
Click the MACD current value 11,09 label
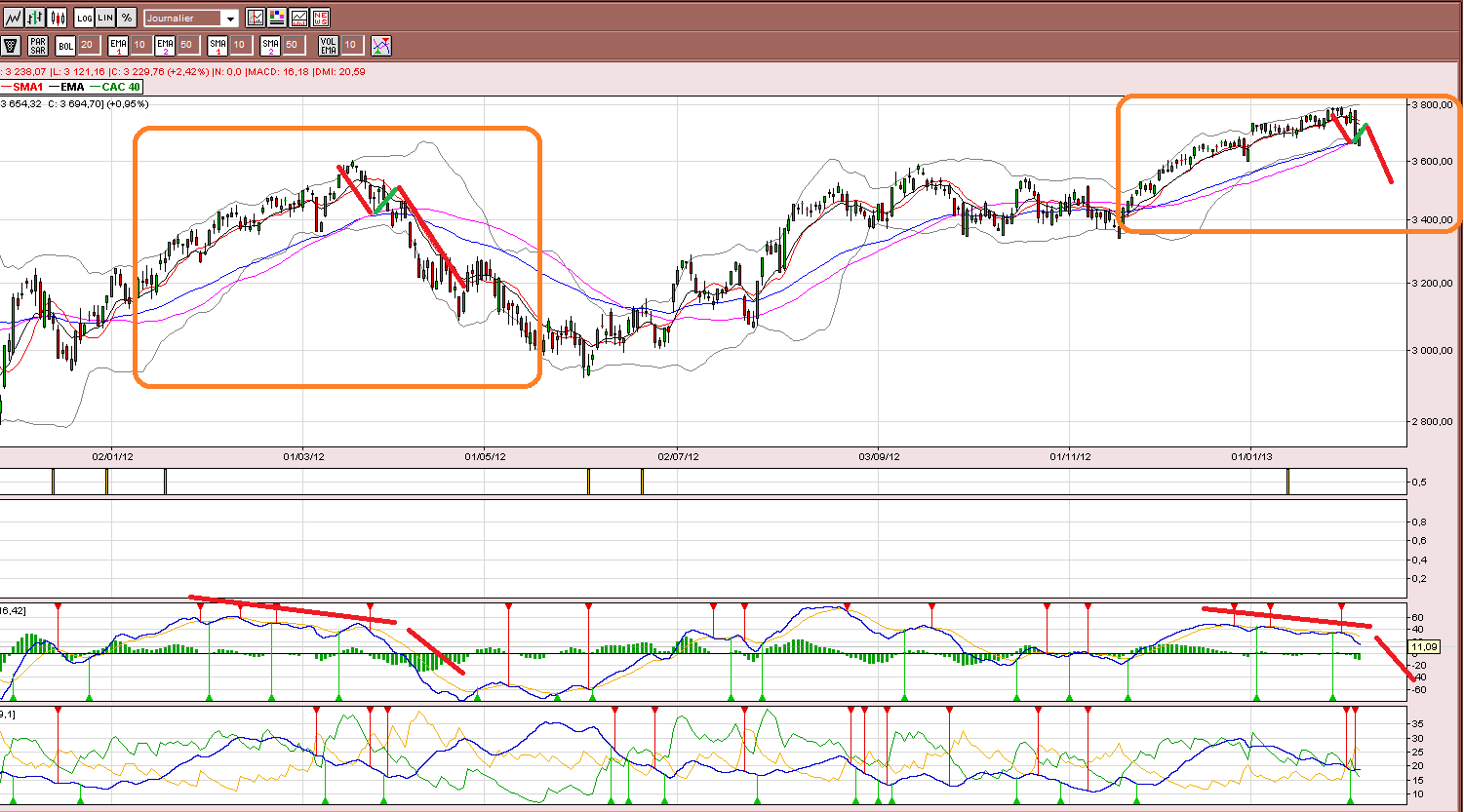1425,645
